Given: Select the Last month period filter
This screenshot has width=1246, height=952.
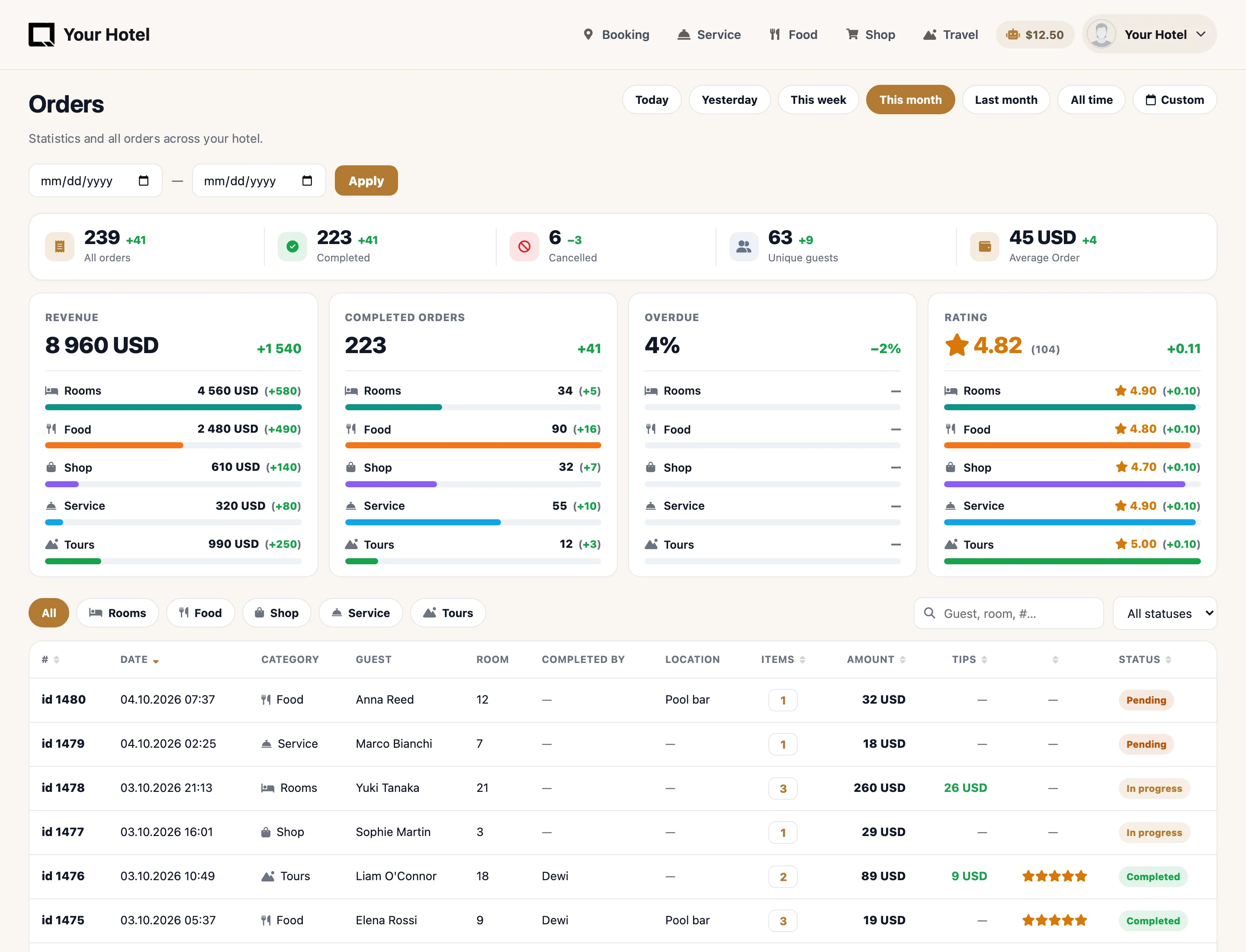Looking at the screenshot, I should pos(1006,100).
